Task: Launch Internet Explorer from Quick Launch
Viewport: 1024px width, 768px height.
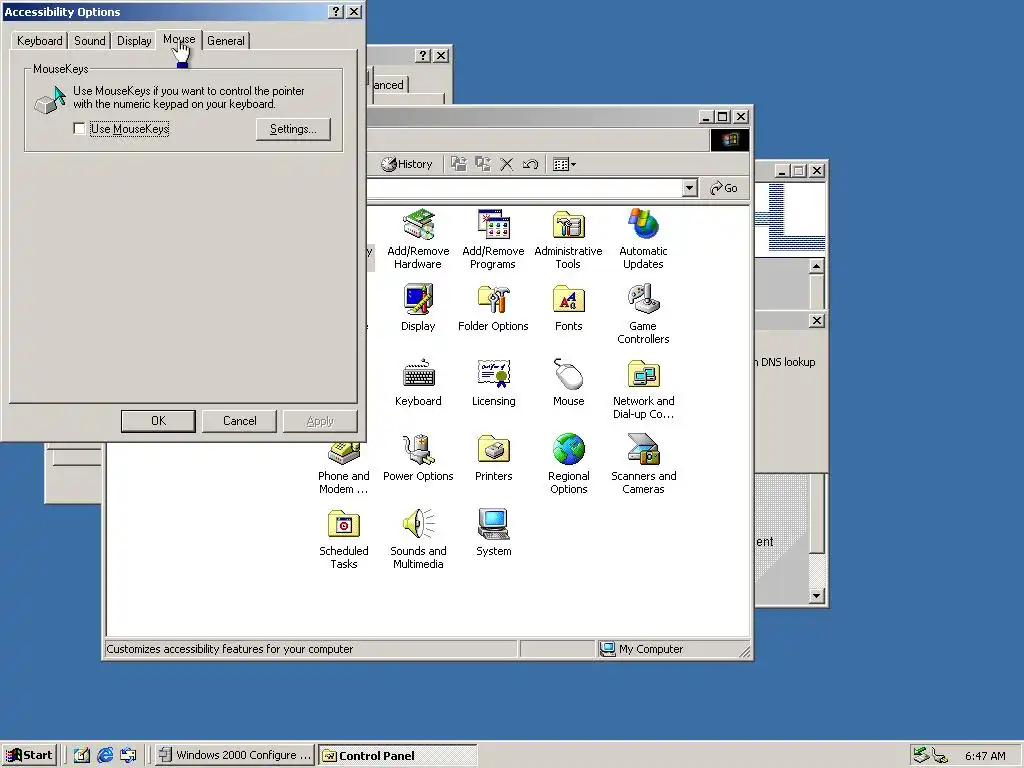Action: [104, 756]
